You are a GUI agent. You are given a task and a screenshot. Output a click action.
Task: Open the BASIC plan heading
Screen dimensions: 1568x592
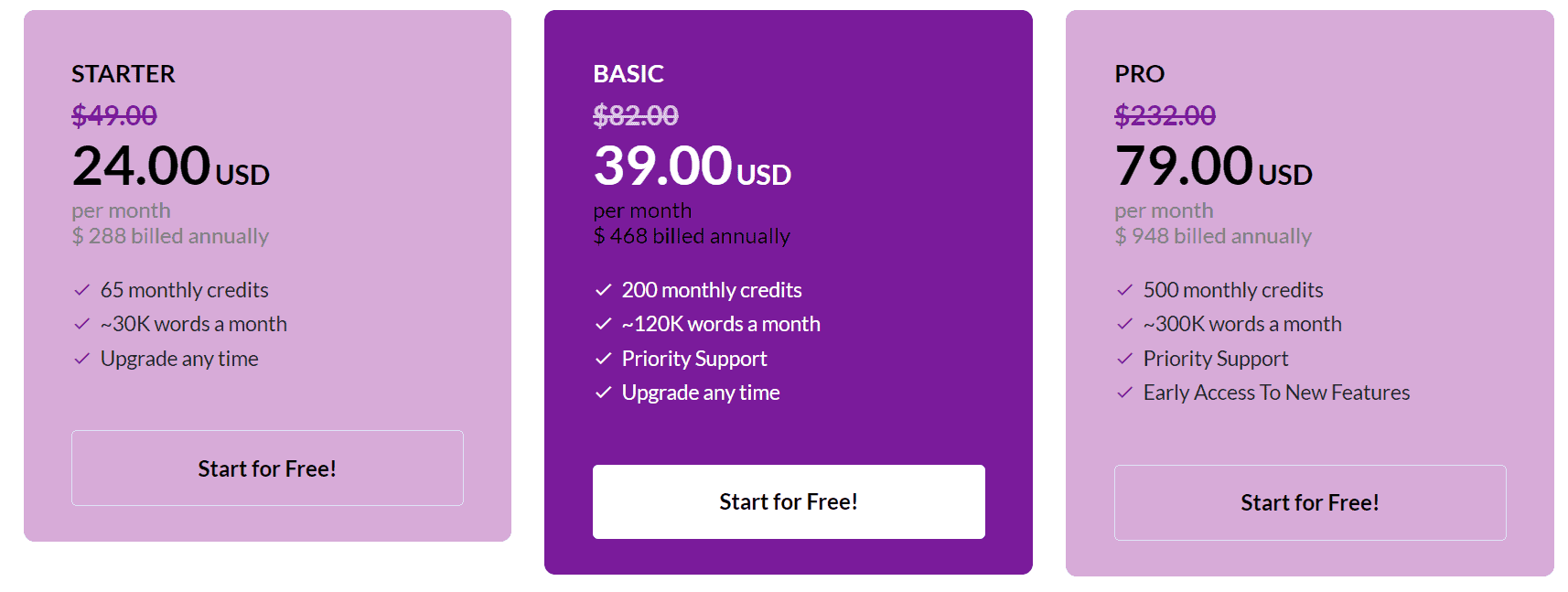(628, 74)
